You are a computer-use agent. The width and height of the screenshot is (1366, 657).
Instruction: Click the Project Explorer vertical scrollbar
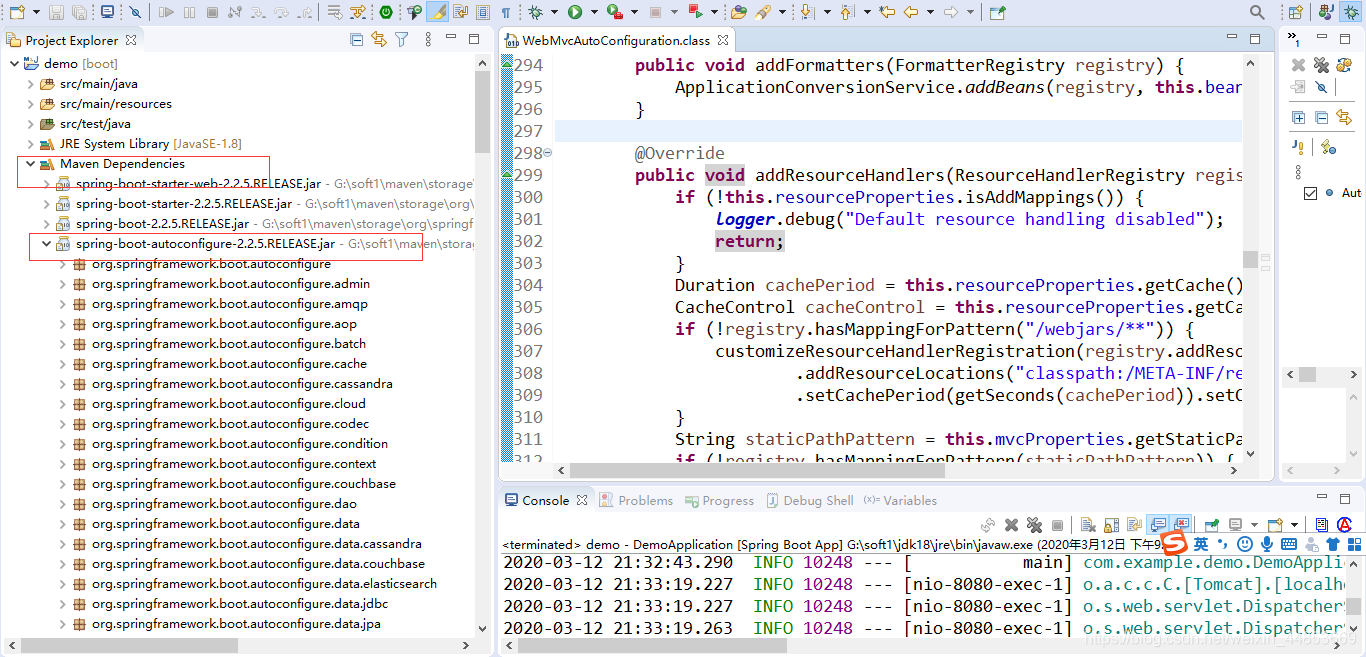[482, 110]
